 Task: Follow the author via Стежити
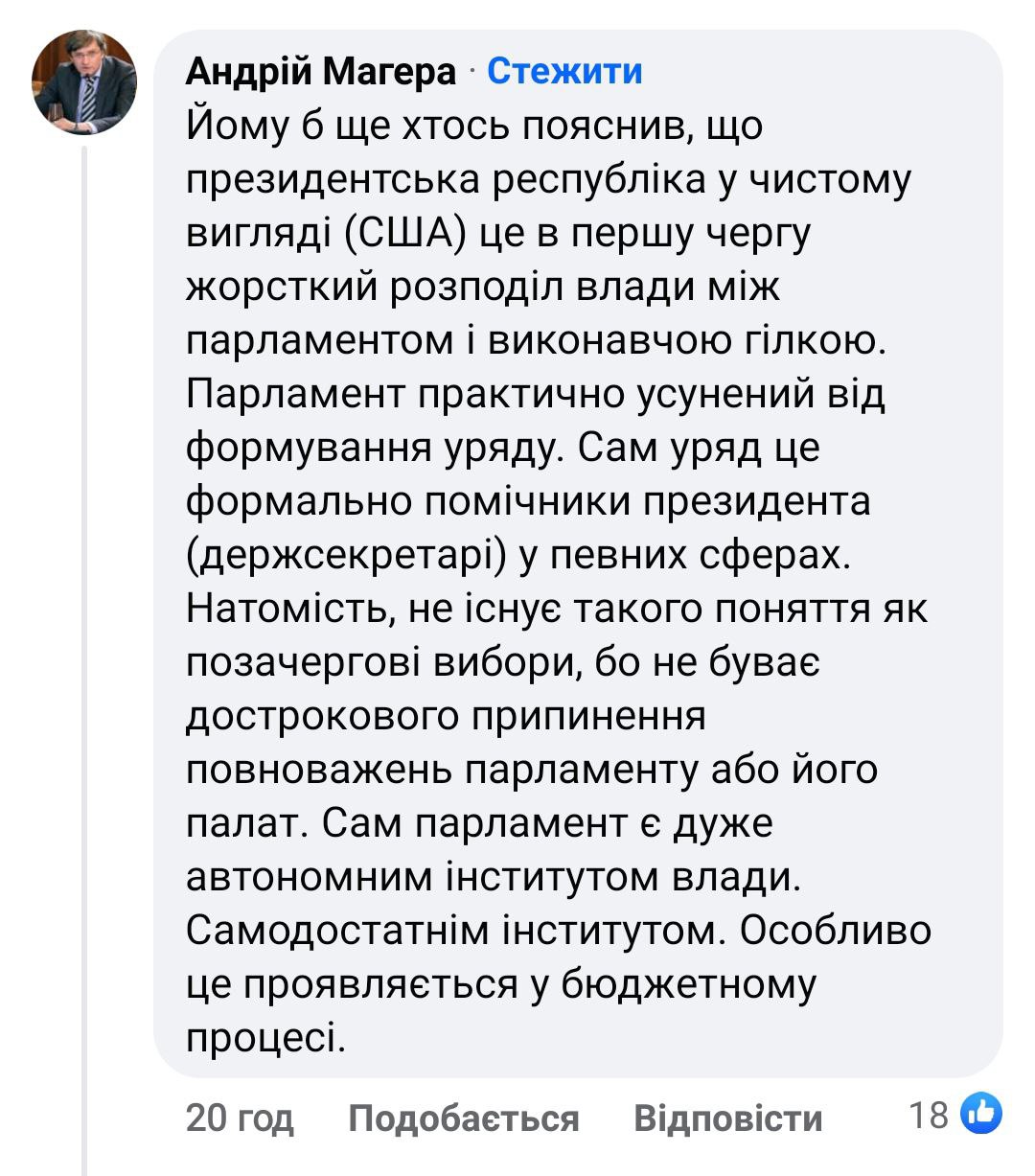tap(564, 71)
